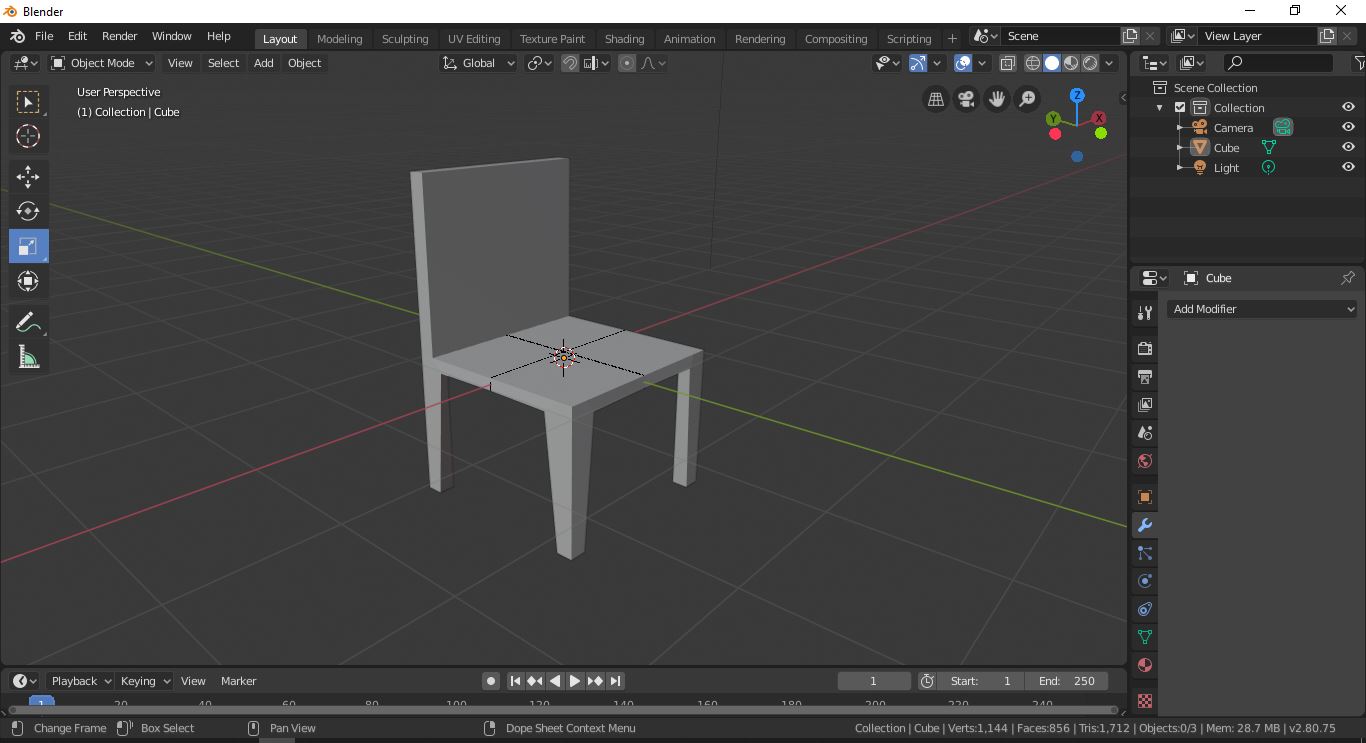1366x743 pixels.
Task: Select the Measure tool
Action: pos(28,356)
